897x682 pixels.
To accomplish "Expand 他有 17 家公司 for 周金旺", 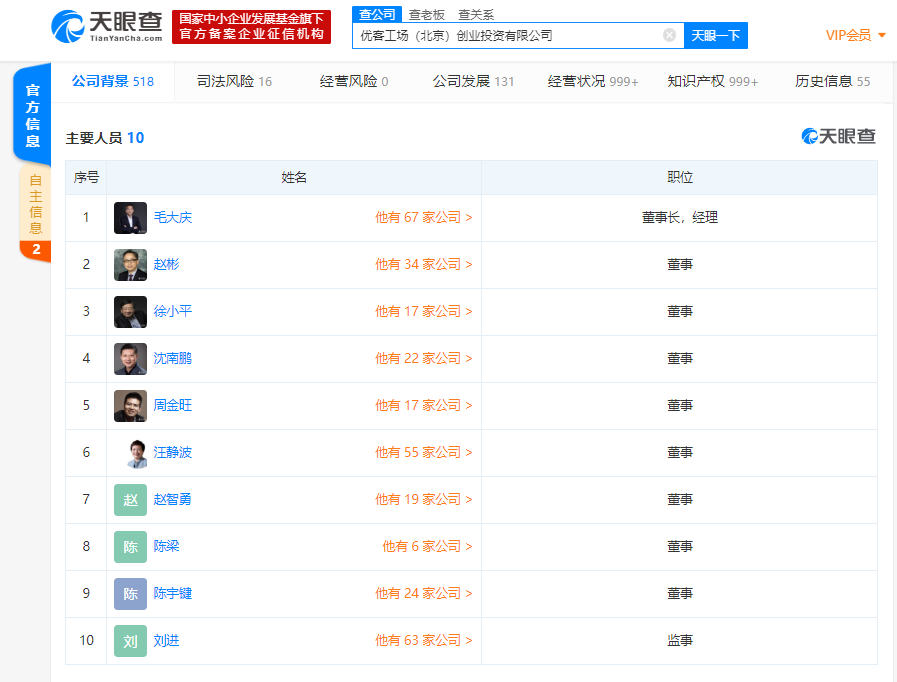I will 423,405.
